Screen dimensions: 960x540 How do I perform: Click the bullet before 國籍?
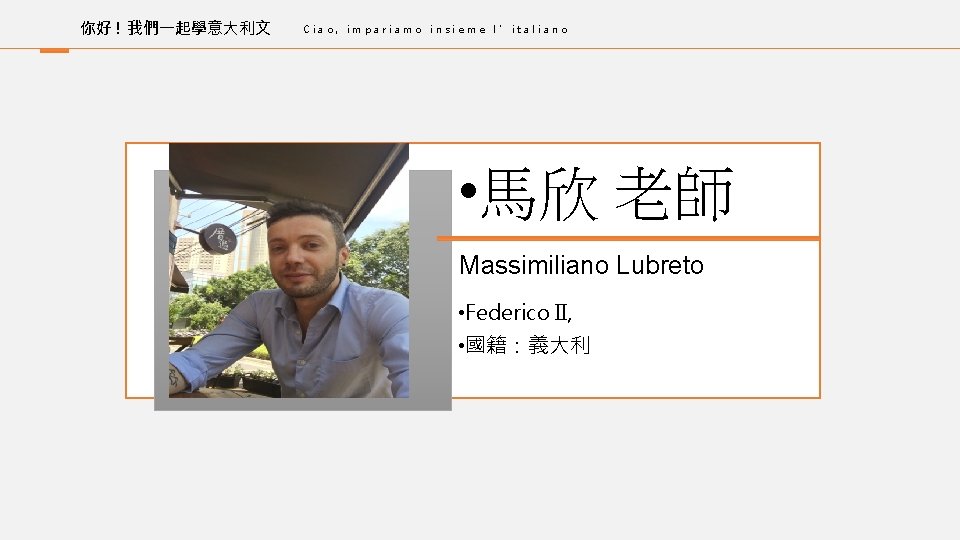click(462, 346)
